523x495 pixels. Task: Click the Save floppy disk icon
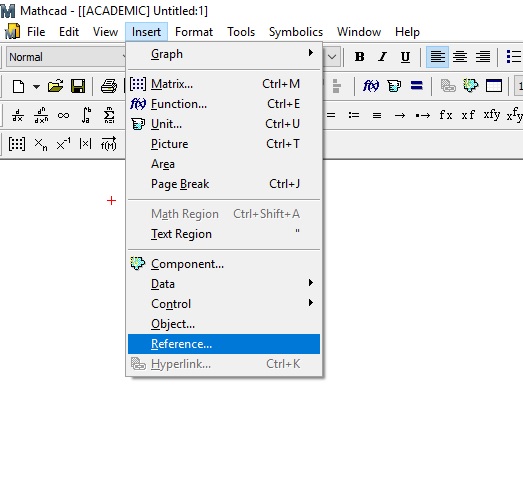coord(78,86)
